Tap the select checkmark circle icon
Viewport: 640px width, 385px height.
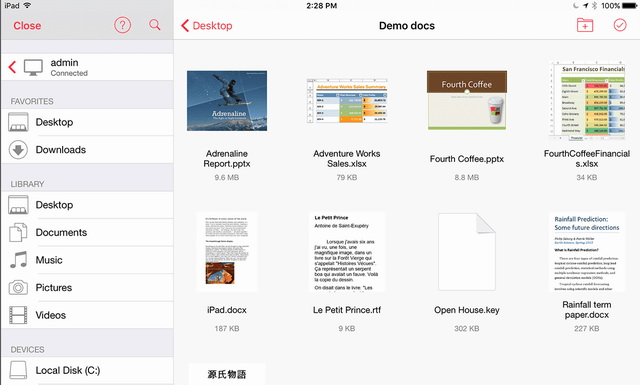click(620, 25)
